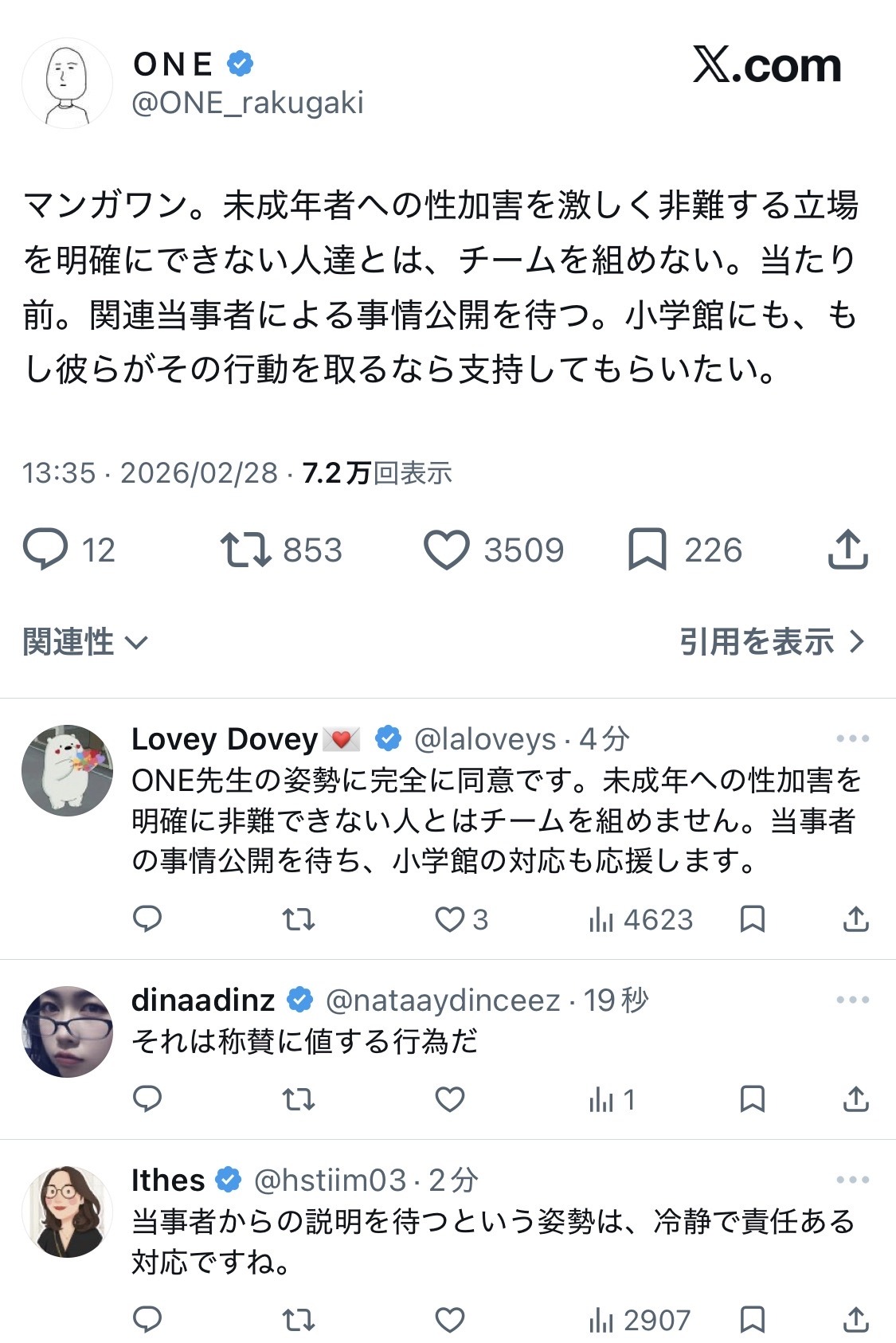Like Lovey Dovey's reply
The height and width of the screenshot is (1343, 896).
click(449, 919)
